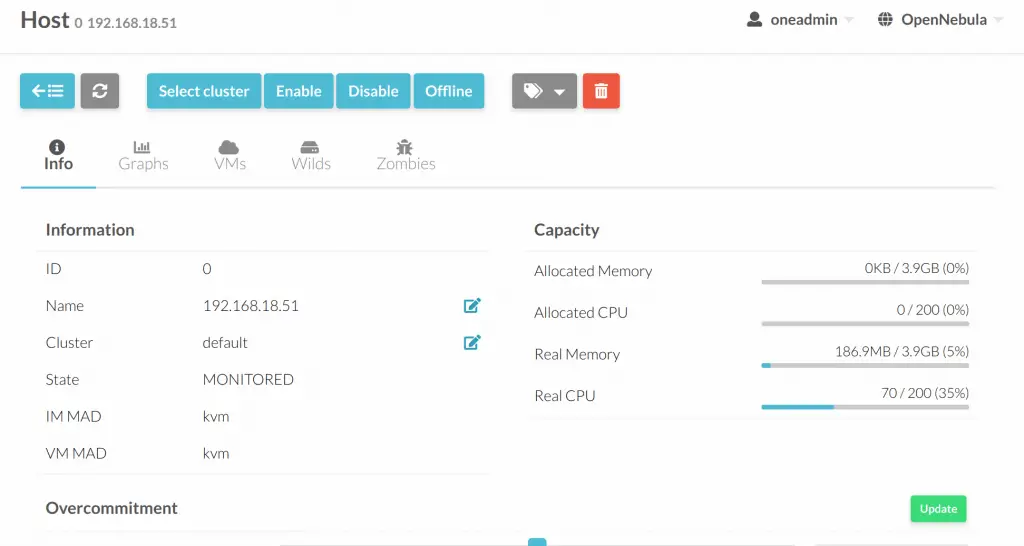Expand the OpenNebula zone dropdown arrow

tap(998, 20)
